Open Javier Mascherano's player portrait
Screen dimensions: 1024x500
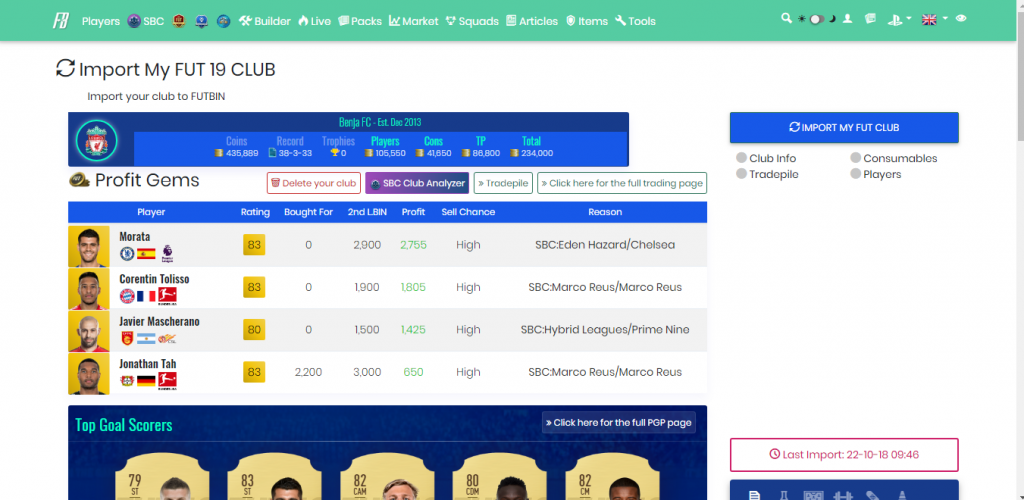pos(89,331)
